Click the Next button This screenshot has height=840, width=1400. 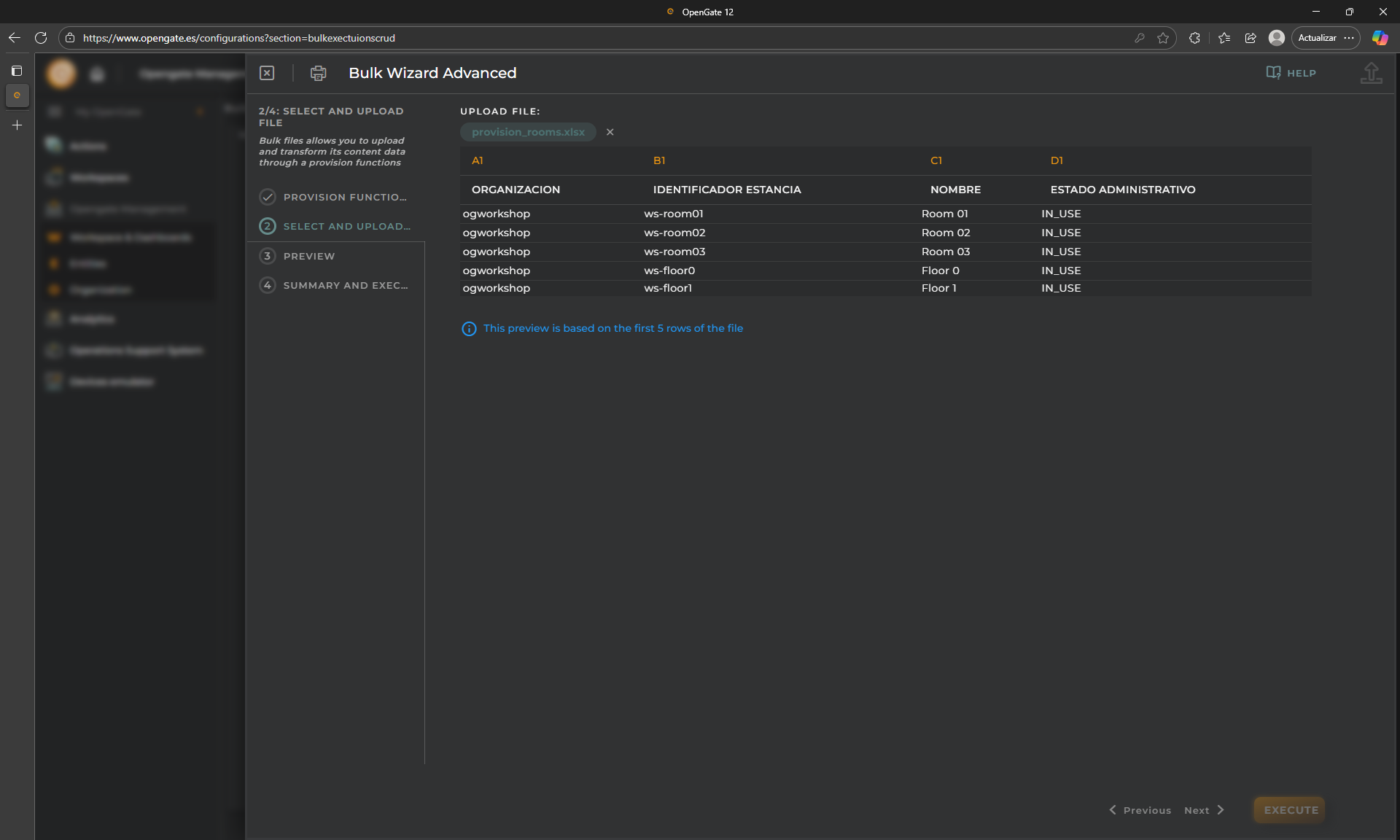1204,810
